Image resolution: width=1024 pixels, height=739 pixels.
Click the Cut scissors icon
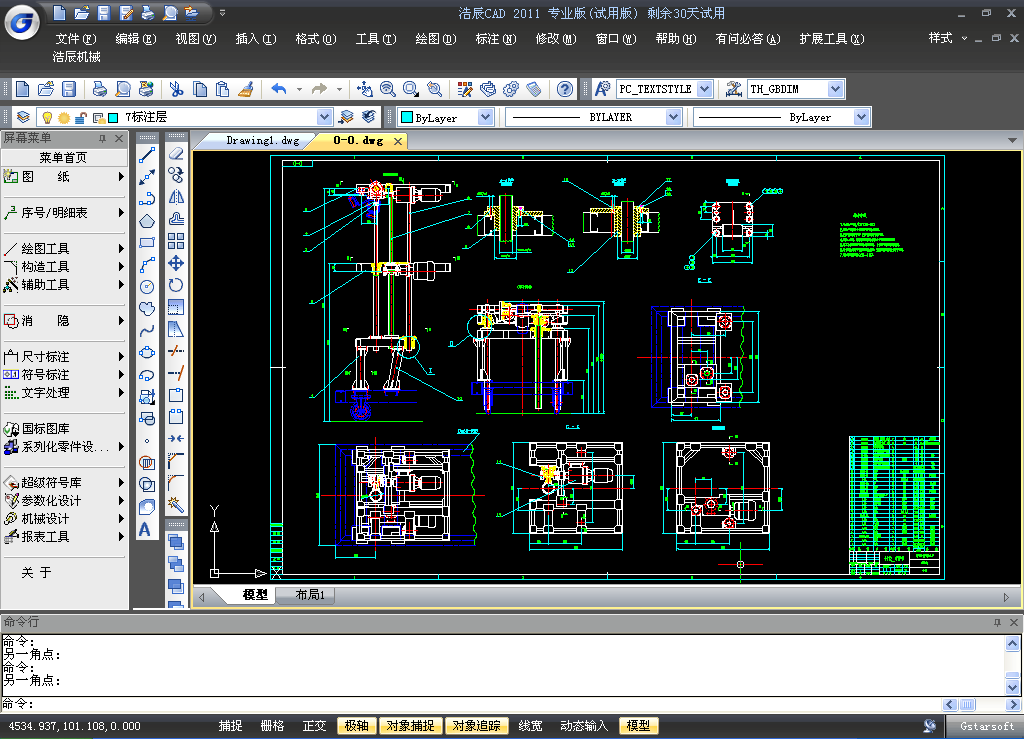click(x=176, y=89)
